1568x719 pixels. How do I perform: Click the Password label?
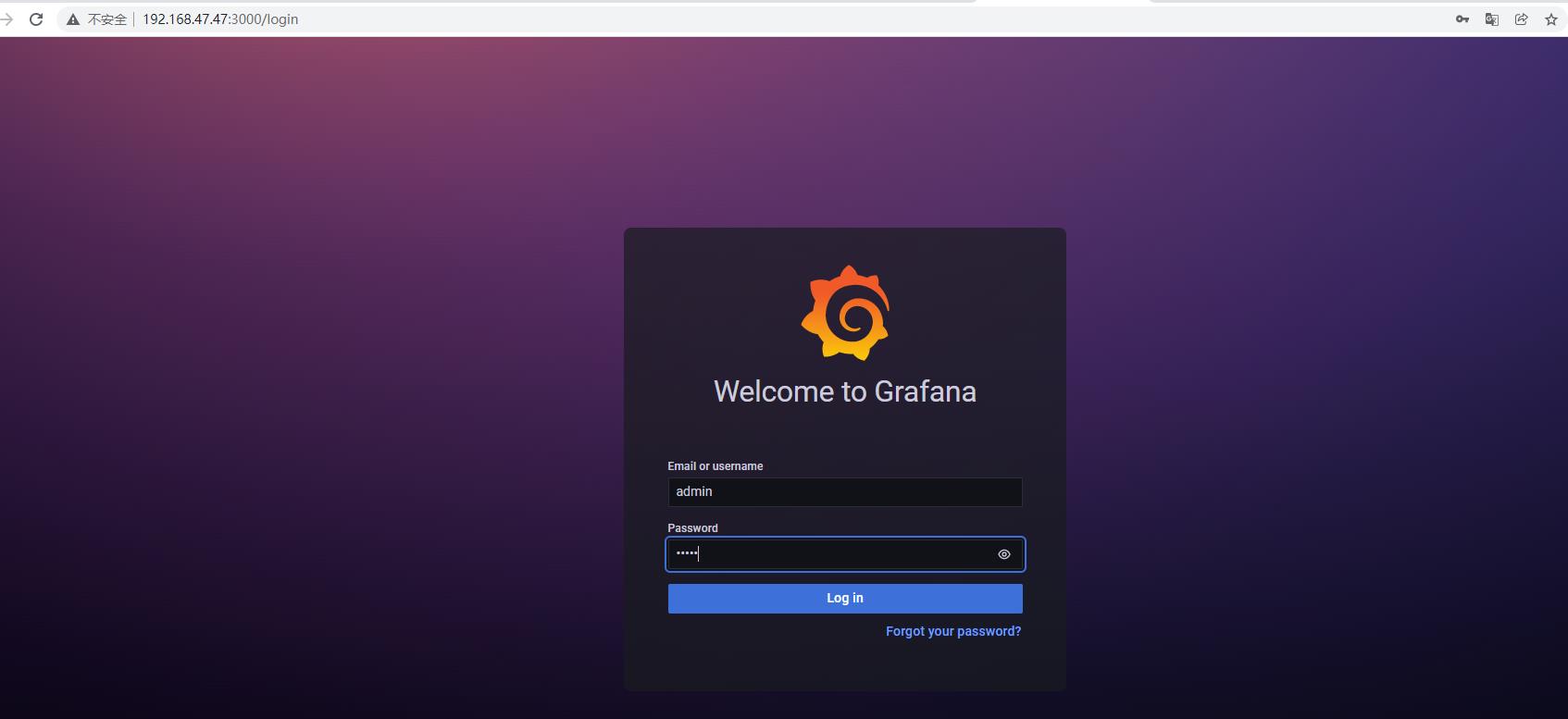(x=692, y=528)
